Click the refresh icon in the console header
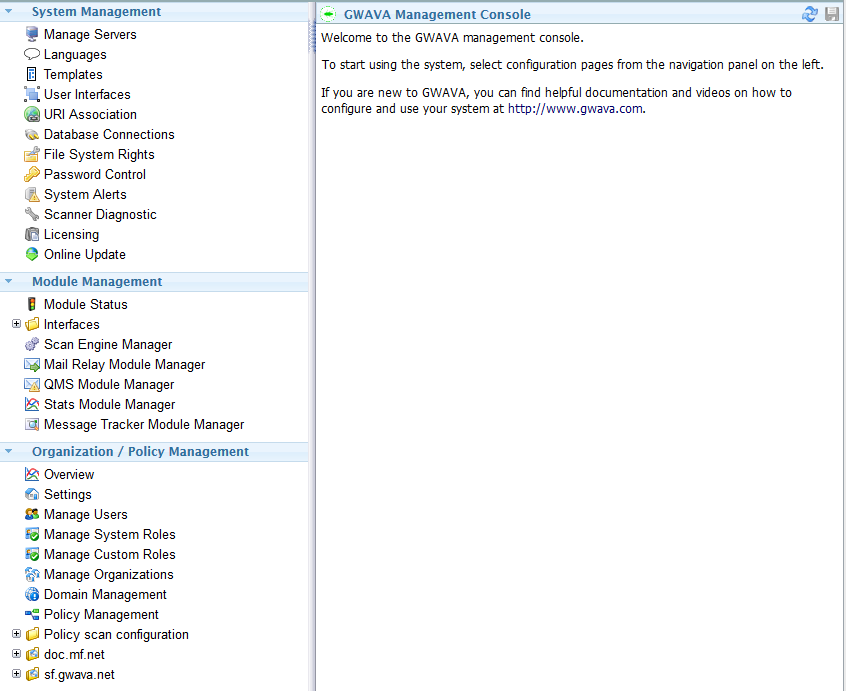Image resolution: width=846 pixels, height=691 pixels. click(810, 14)
